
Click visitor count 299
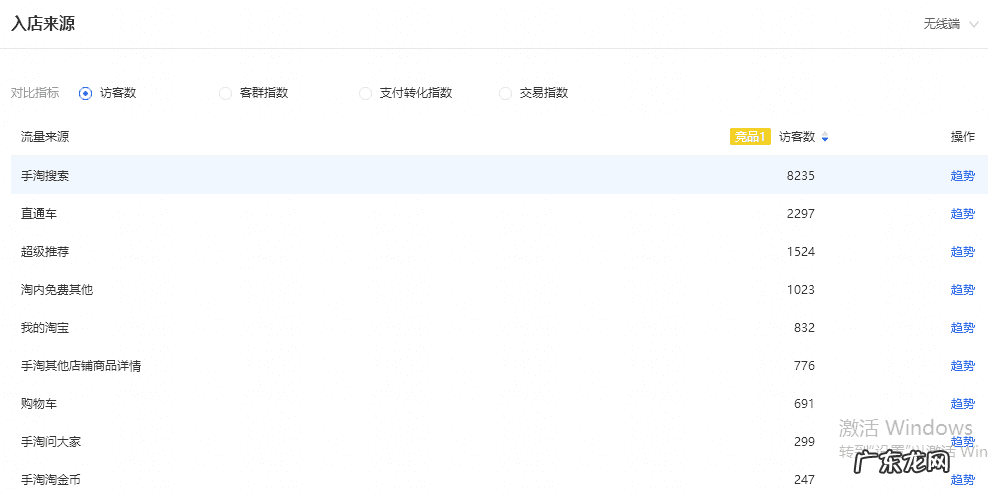[804, 441]
